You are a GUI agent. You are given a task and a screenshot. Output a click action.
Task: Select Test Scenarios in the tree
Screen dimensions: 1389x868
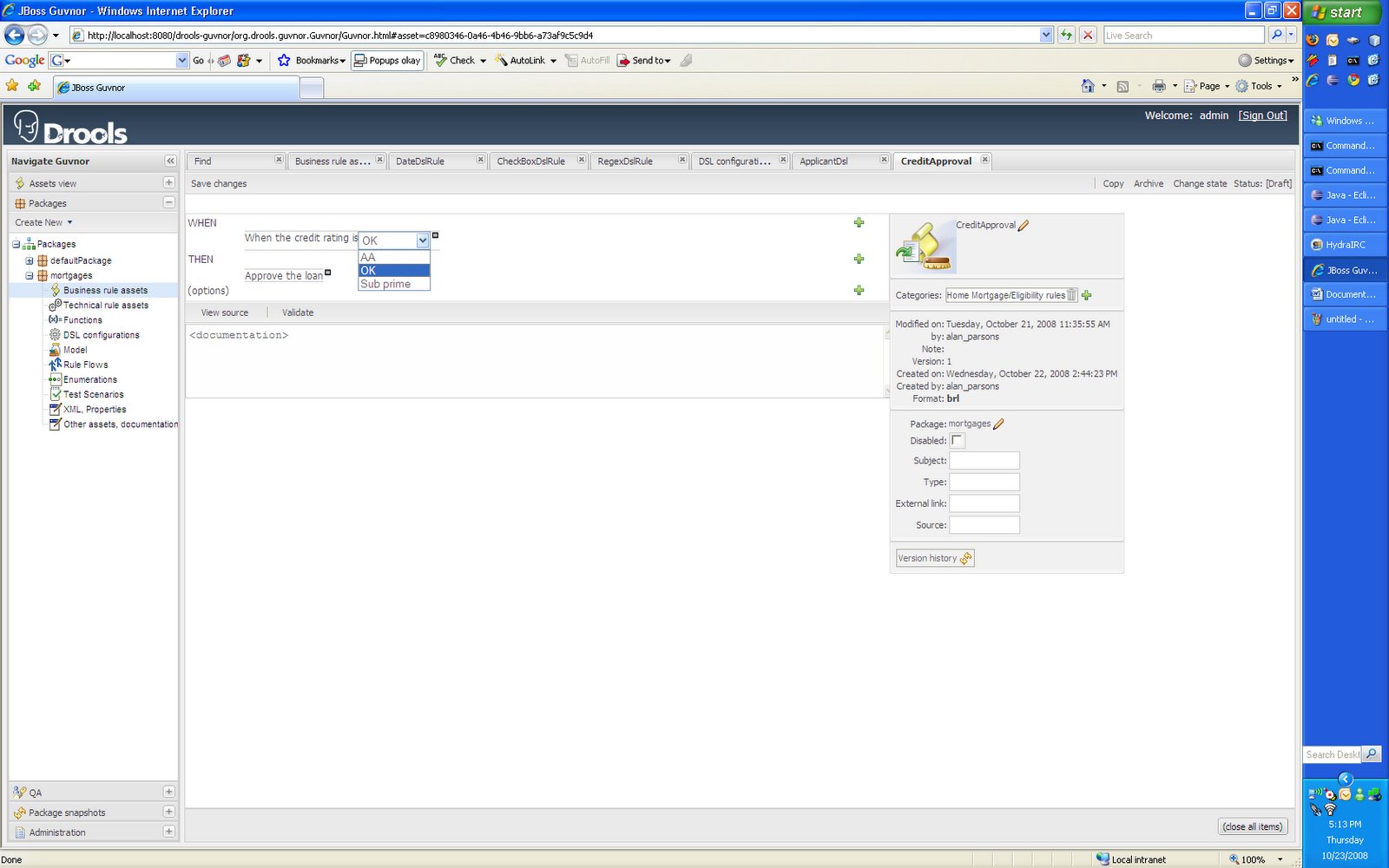coord(93,394)
